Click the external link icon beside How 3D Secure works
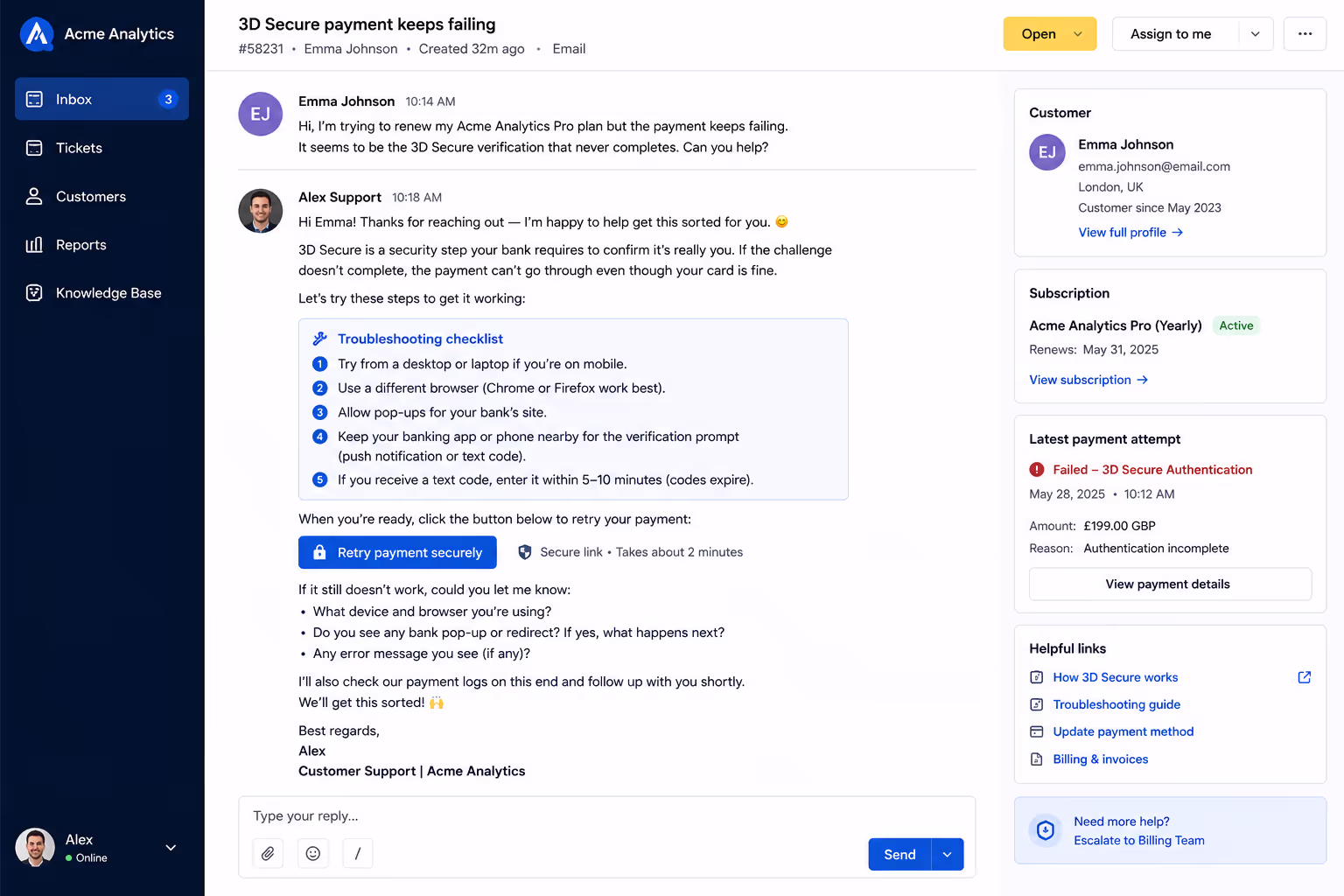 pyautogui.click(x=1305, y=677)
